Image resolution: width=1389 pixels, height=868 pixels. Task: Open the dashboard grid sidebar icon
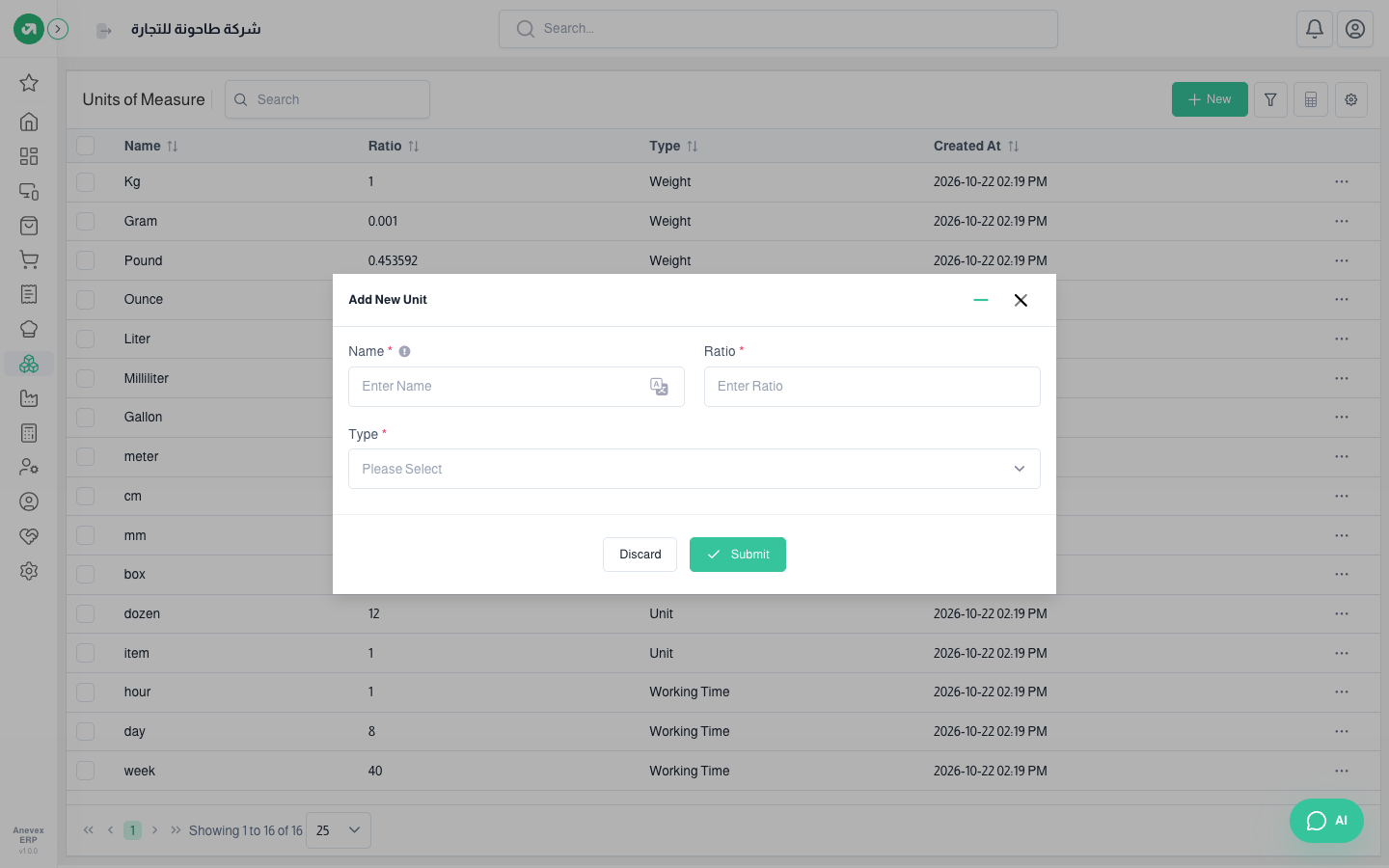(x=29, y=156)
